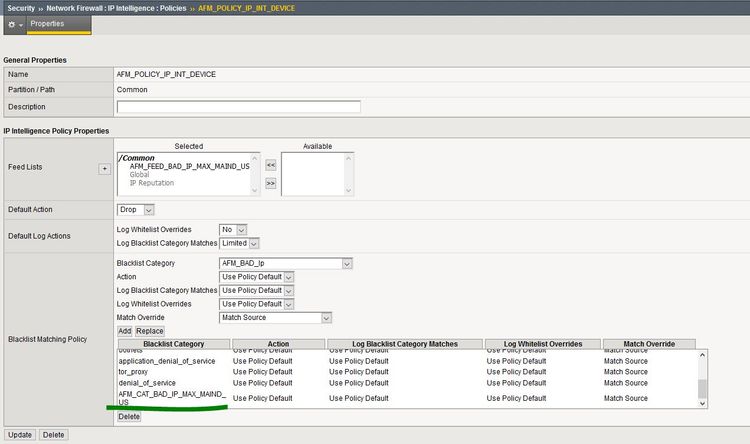
Task: Open the Default Action dropdown
Action: point(136,210)
